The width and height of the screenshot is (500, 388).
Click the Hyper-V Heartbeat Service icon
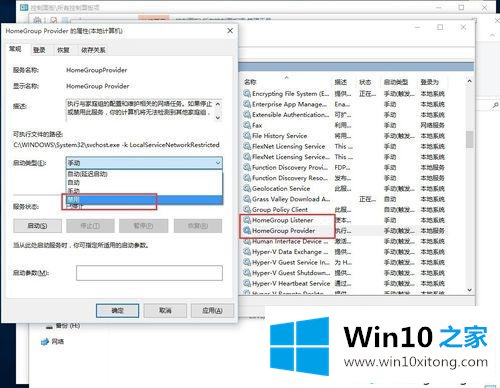[247, 283]
